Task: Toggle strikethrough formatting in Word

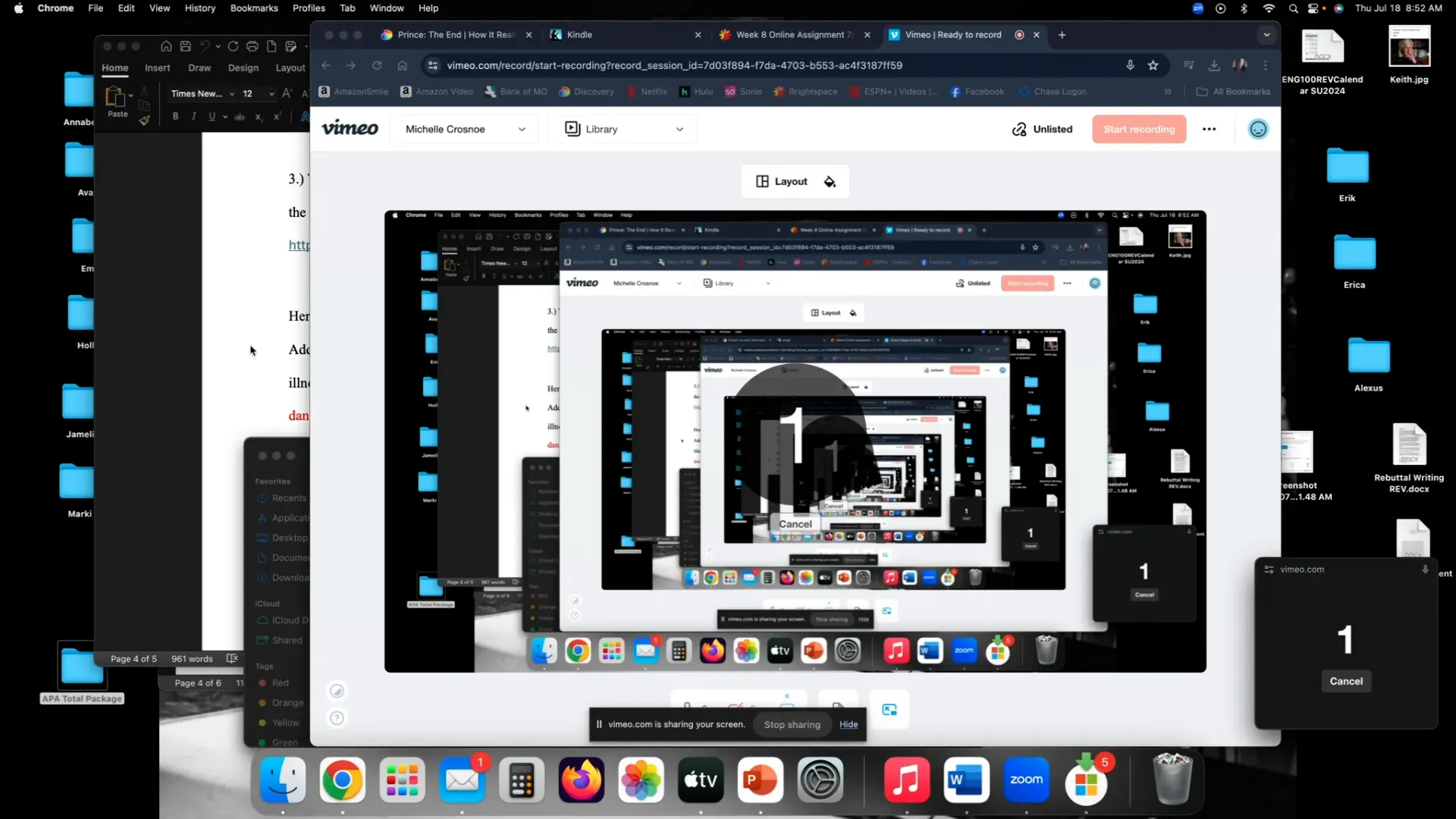Action: [x=239, y=116]
